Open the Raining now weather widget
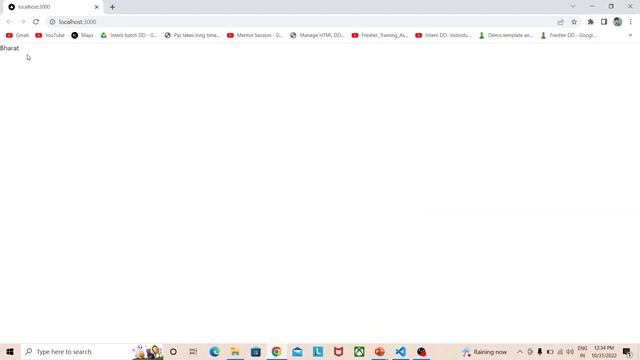This screenshot has height=360, width=640. coord(484,351)
